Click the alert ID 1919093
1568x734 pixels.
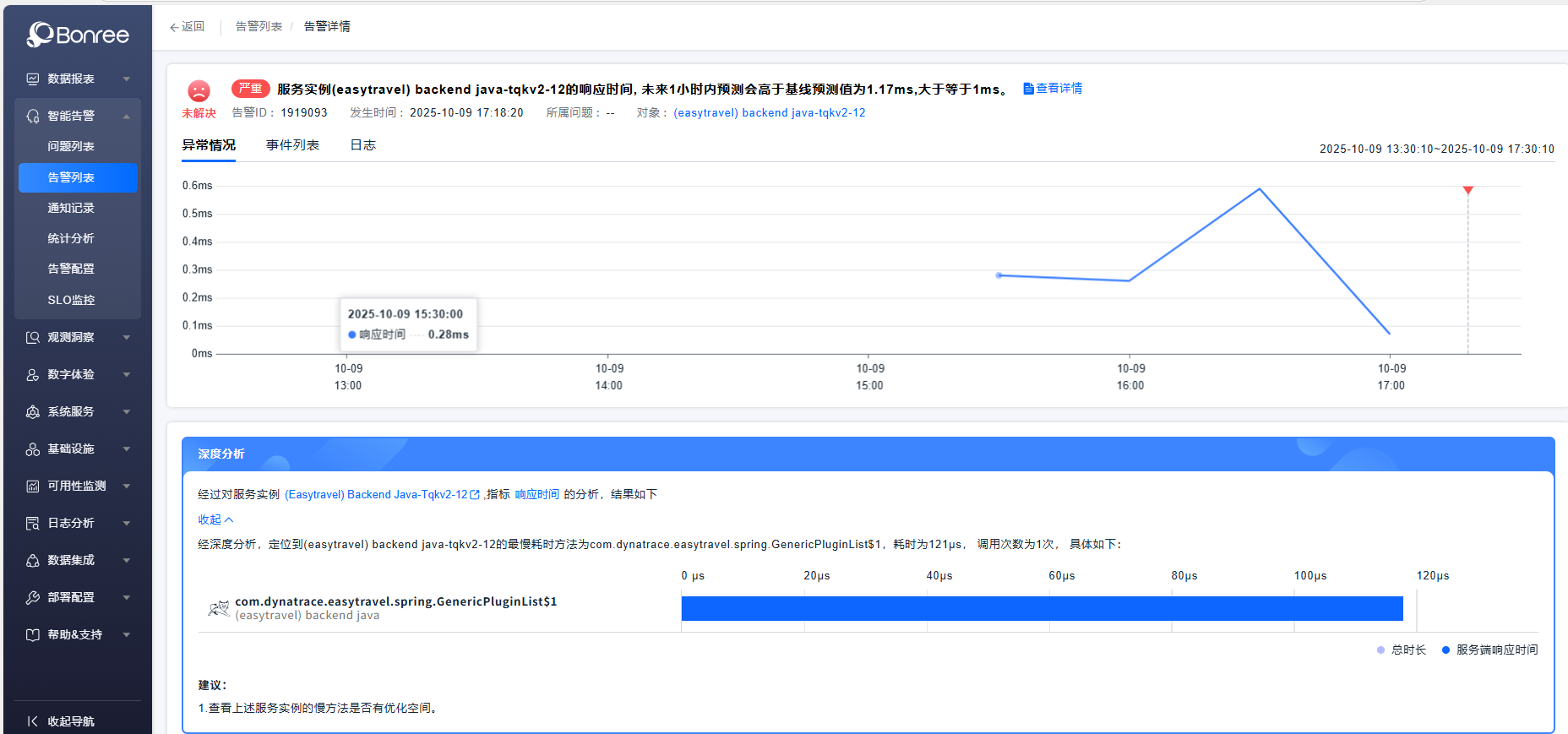coord(304,113)
